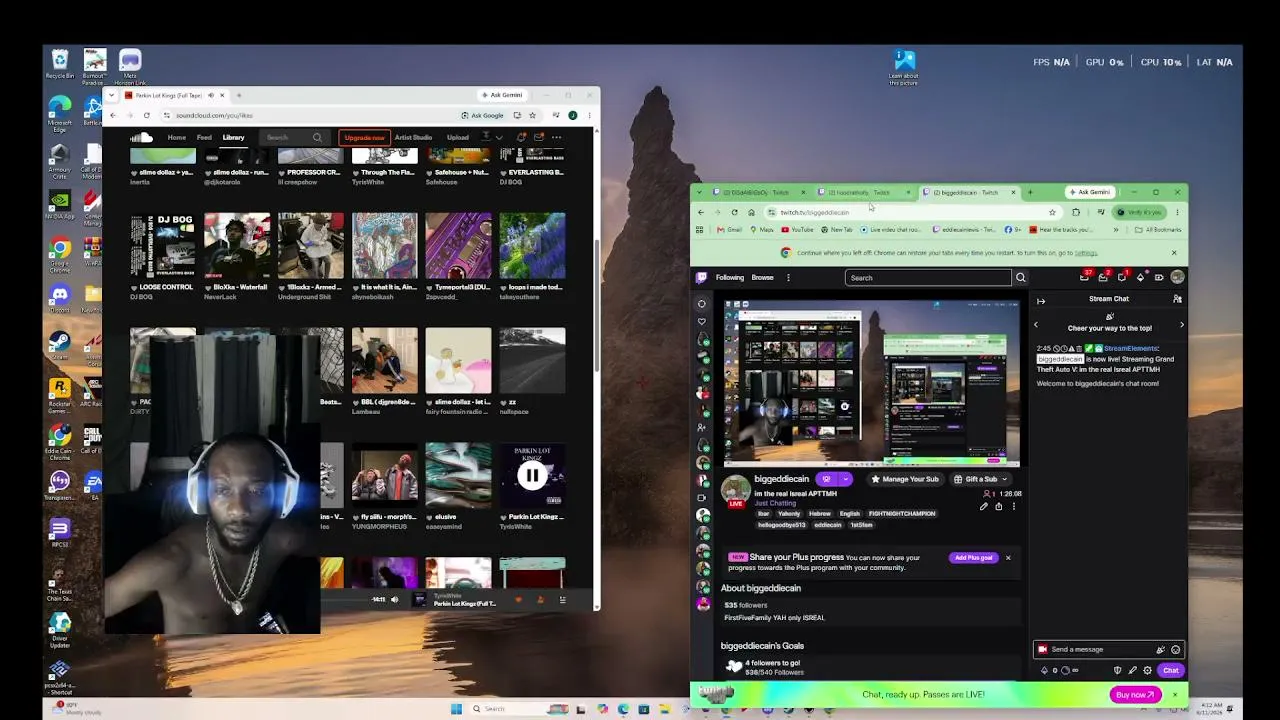Screen dimensions: 1280x720
Task: Open SoundCloud notifications bell
Action: pyautogui.click(x=522, y=137)
